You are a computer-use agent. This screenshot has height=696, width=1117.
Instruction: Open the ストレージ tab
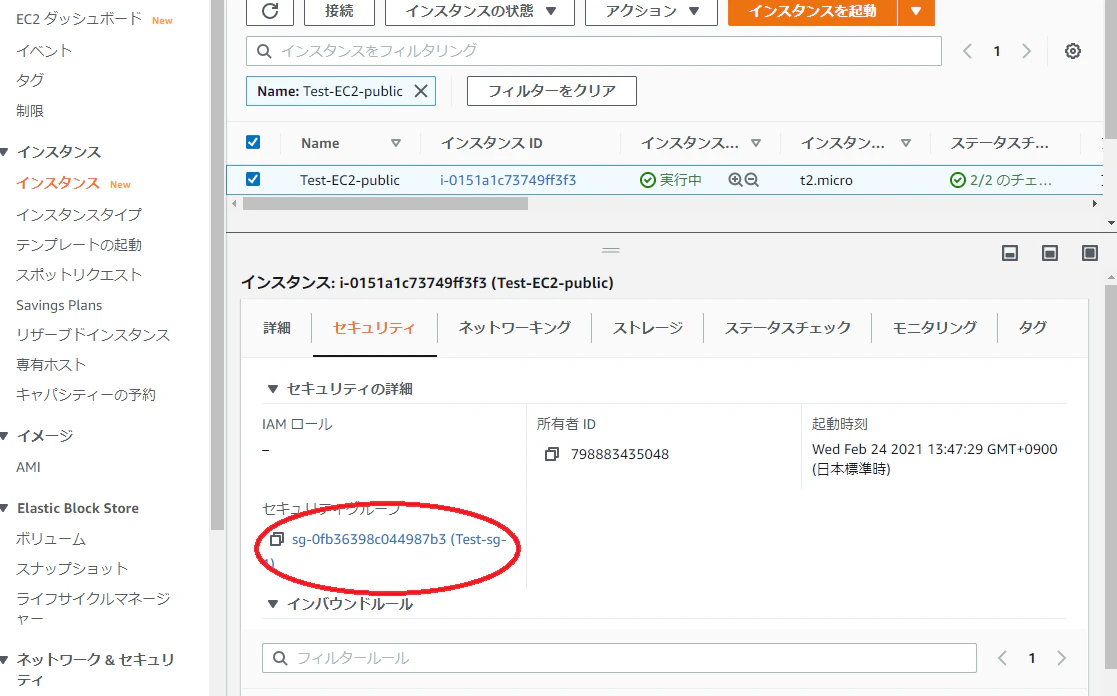pos(648,328)
